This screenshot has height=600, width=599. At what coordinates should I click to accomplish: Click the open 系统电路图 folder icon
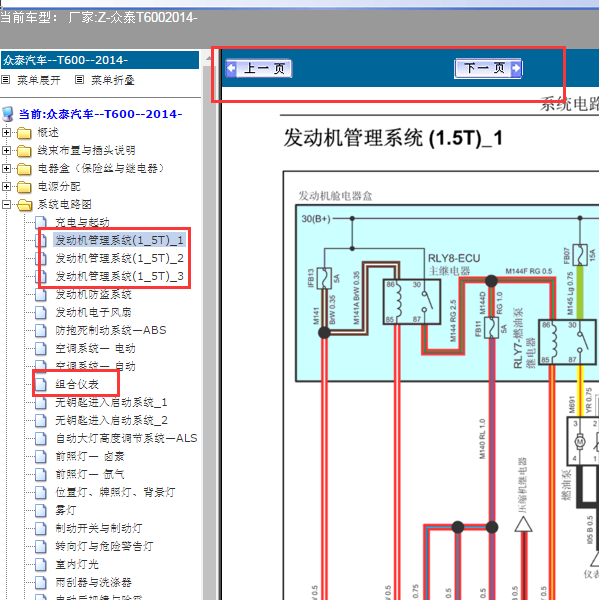(x=24, y=205)
